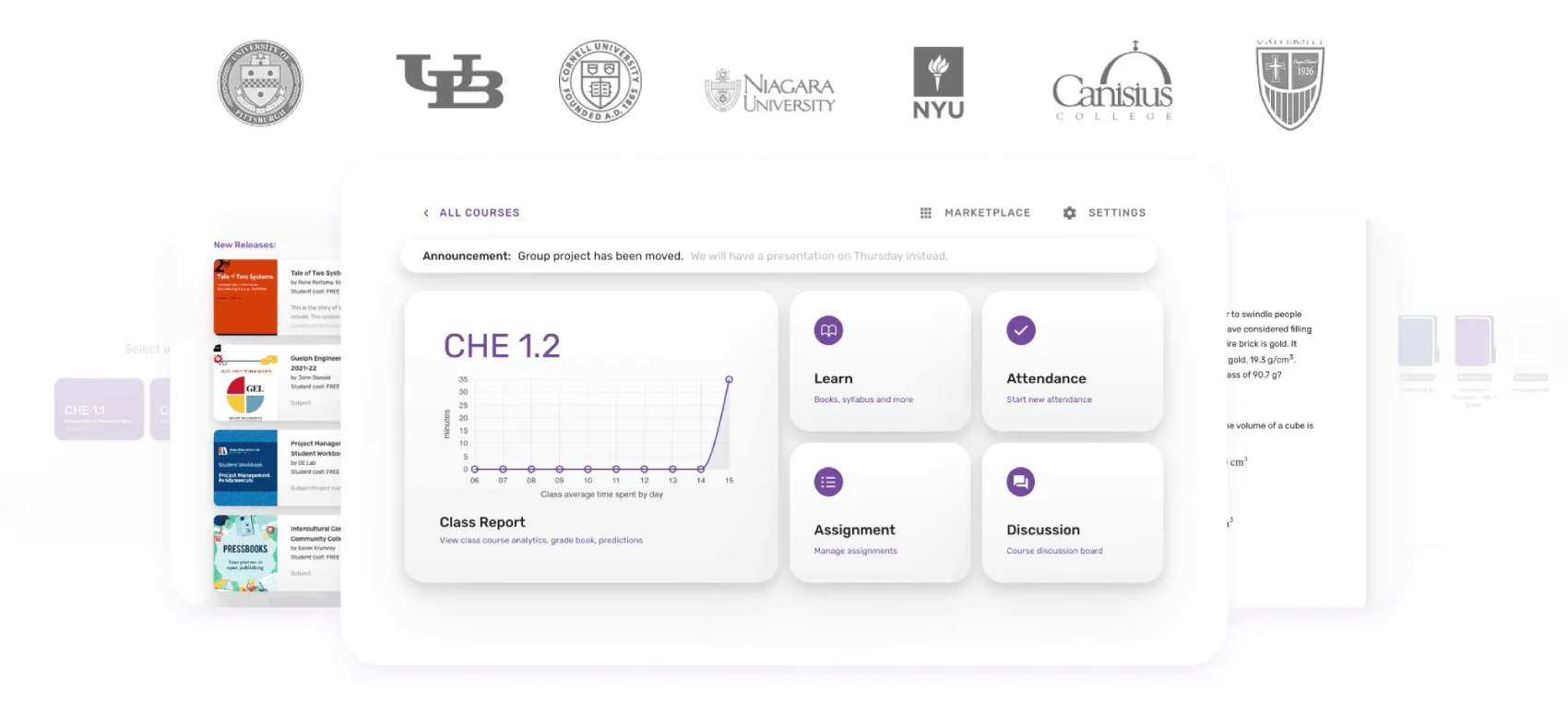Click the back chevron beside All Courses
The width and height of the screenshot is (1568, 704).
pyautogui.click(x=426, y=213)
